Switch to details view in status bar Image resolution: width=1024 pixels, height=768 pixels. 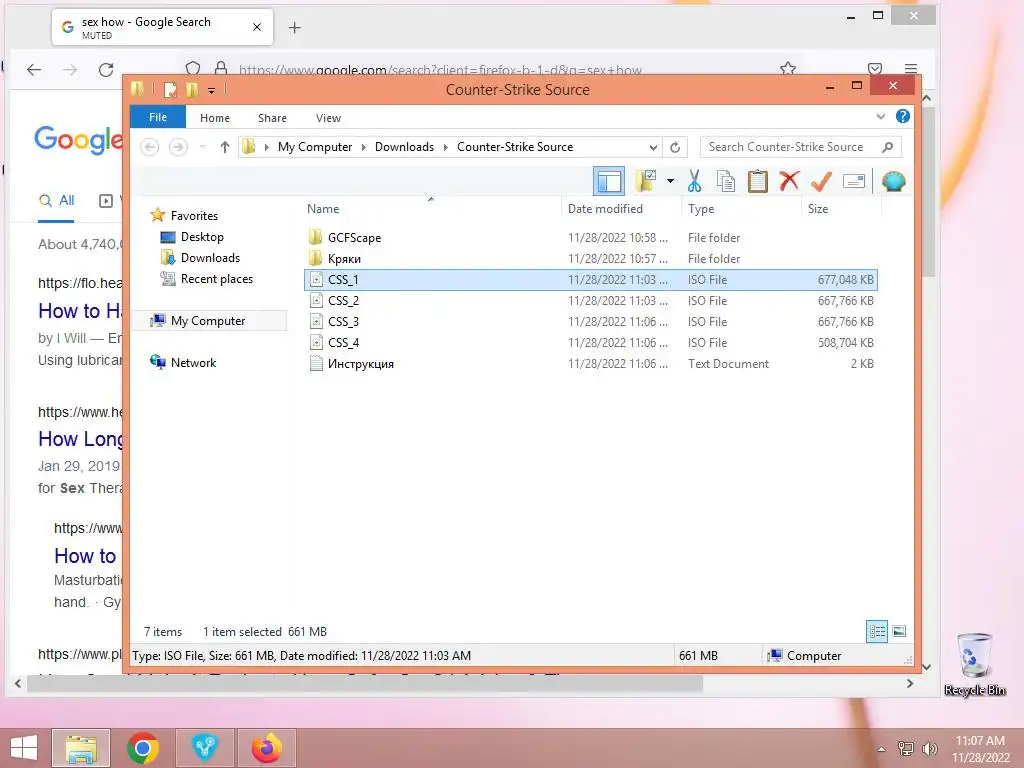click(x=876, y=631)
